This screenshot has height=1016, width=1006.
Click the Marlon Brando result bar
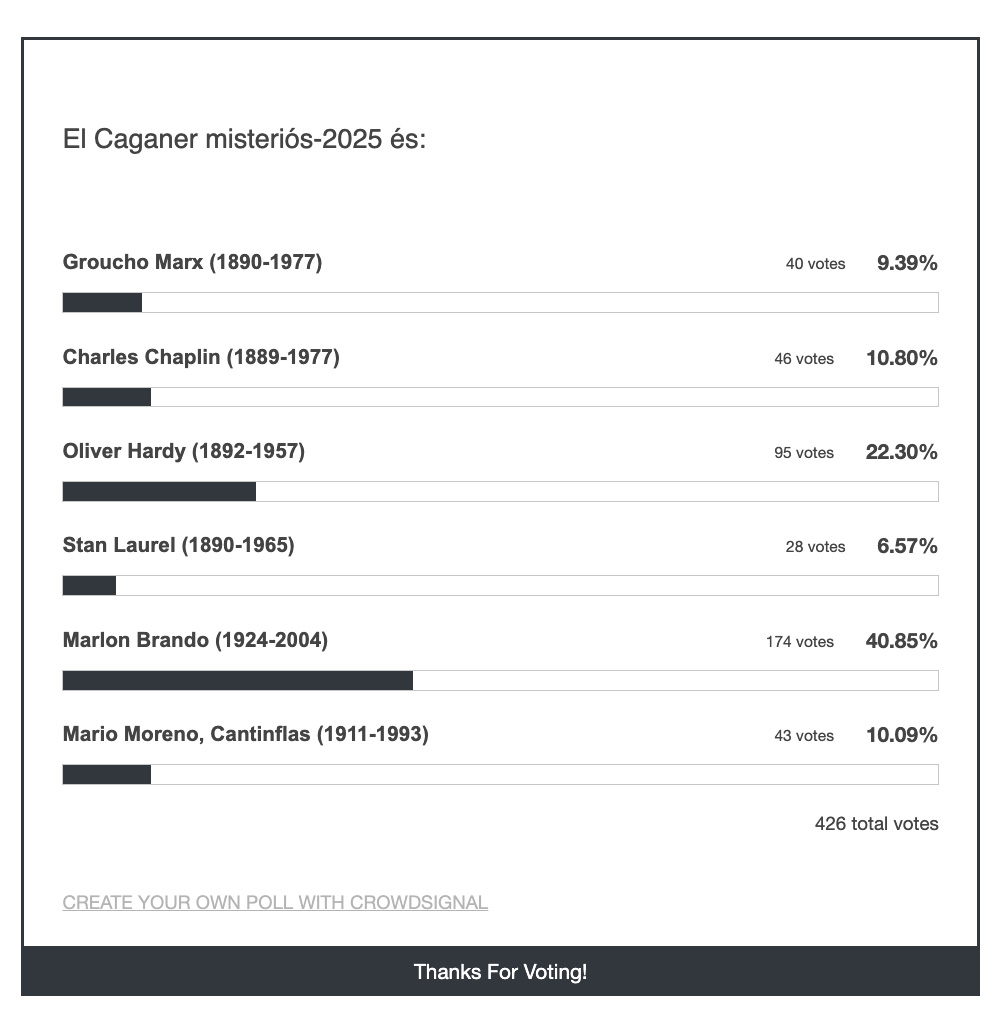click(x=500, y=681)
